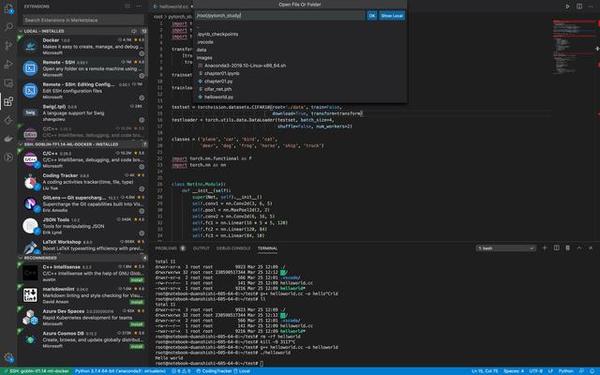Open the gear for Swig extension

tap(142, 120)
